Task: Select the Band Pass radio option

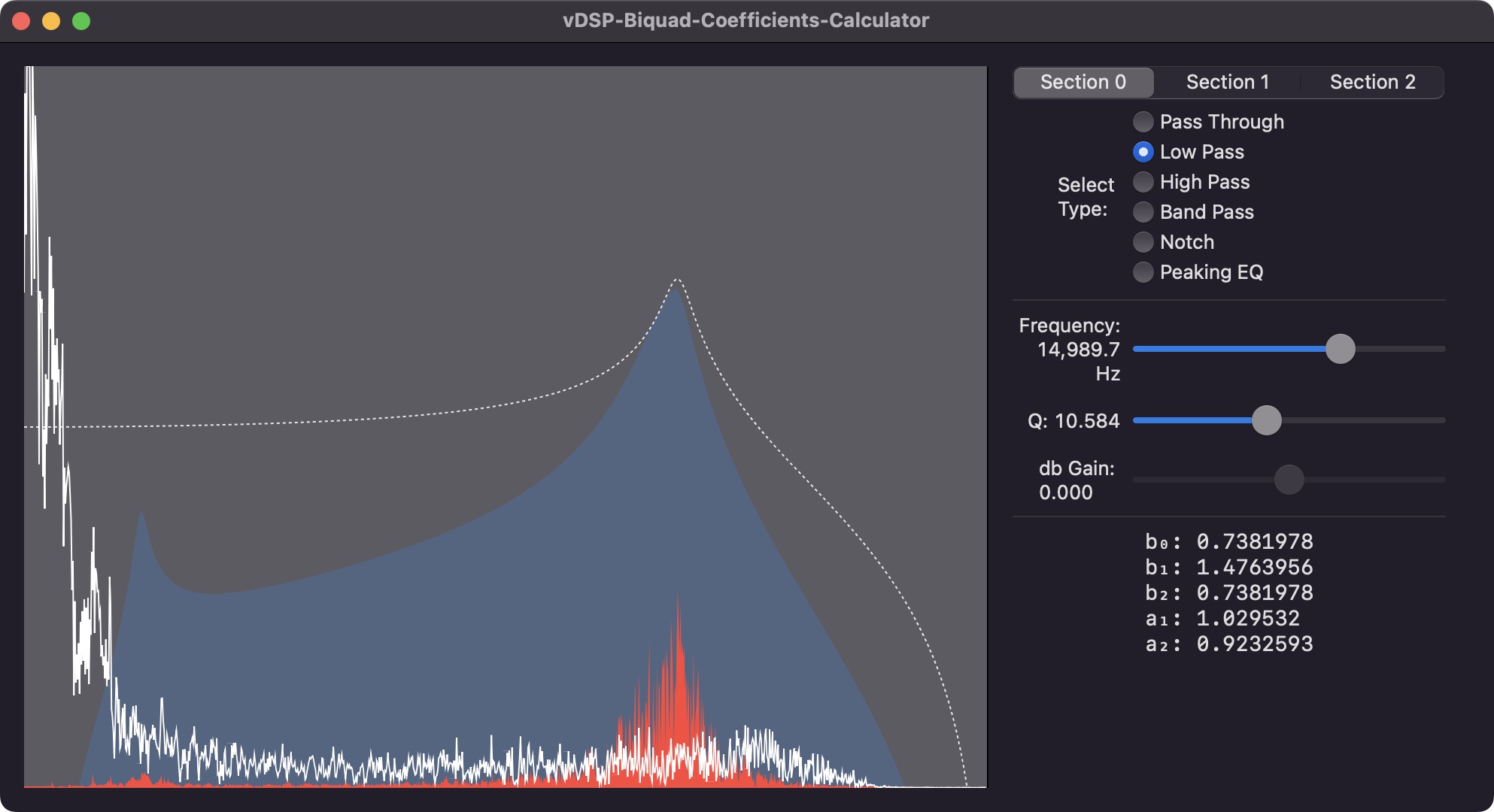Action: coord(1143,212)
